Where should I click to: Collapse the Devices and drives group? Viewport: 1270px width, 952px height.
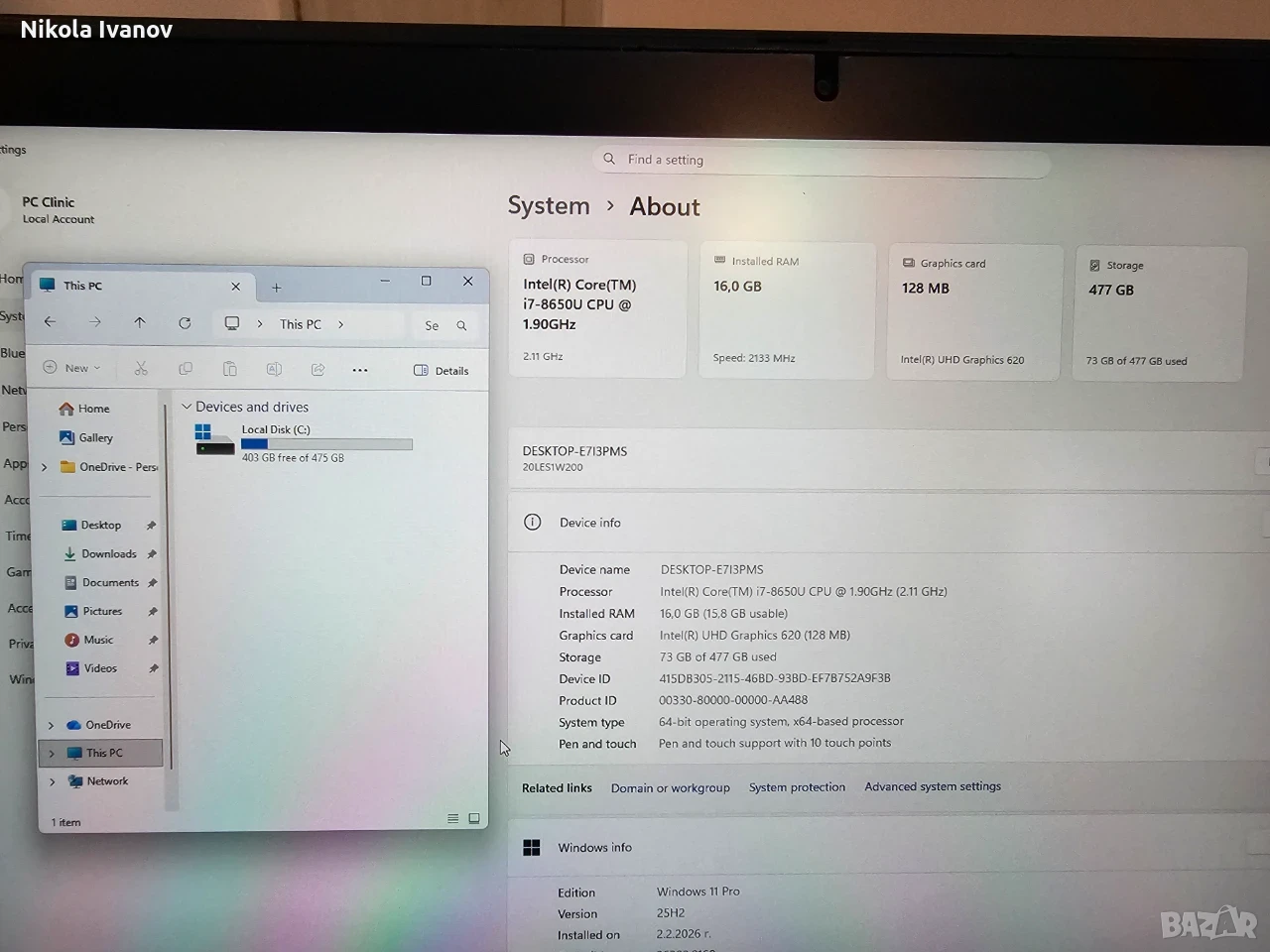pos(186,407)
